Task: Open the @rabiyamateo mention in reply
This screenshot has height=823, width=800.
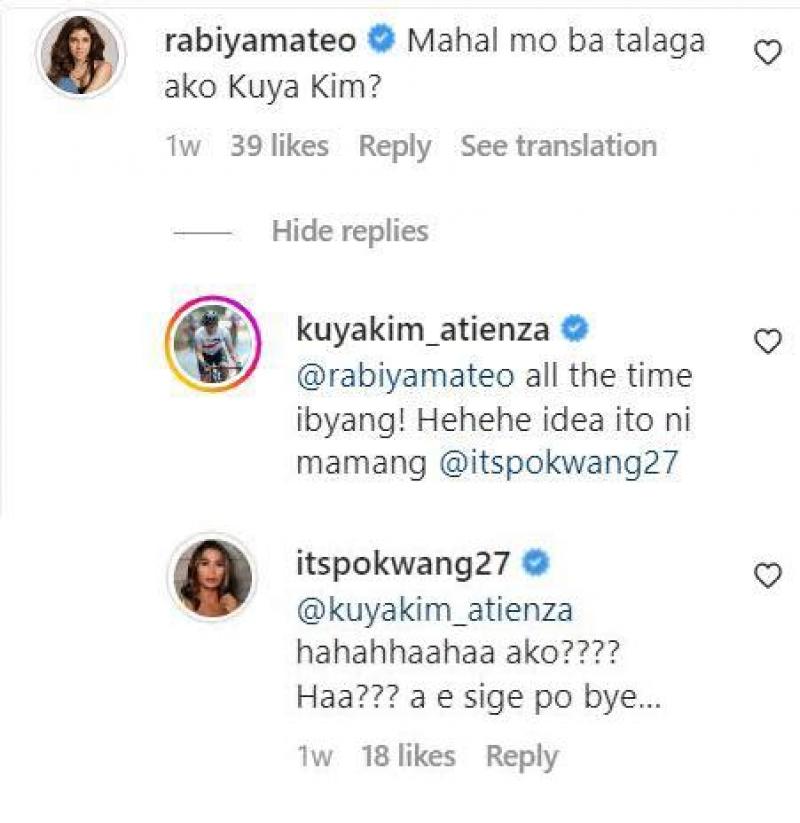Action: tap(405, 377)
